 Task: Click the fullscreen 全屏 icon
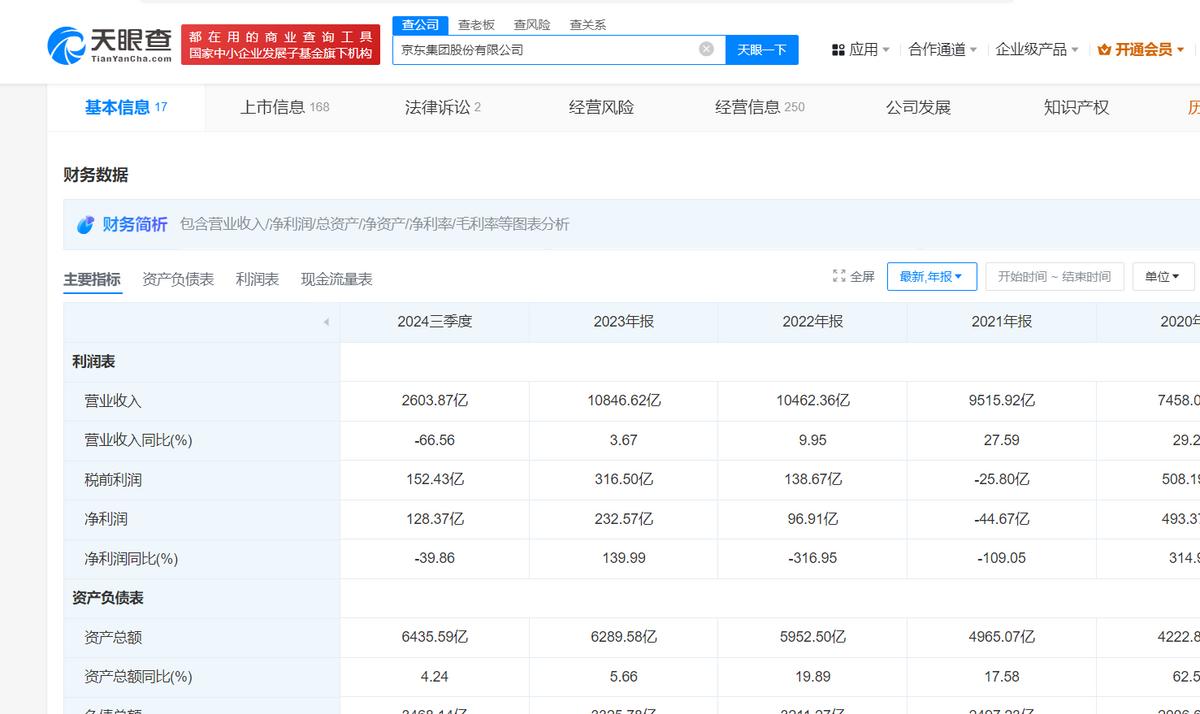pos(839,276)
